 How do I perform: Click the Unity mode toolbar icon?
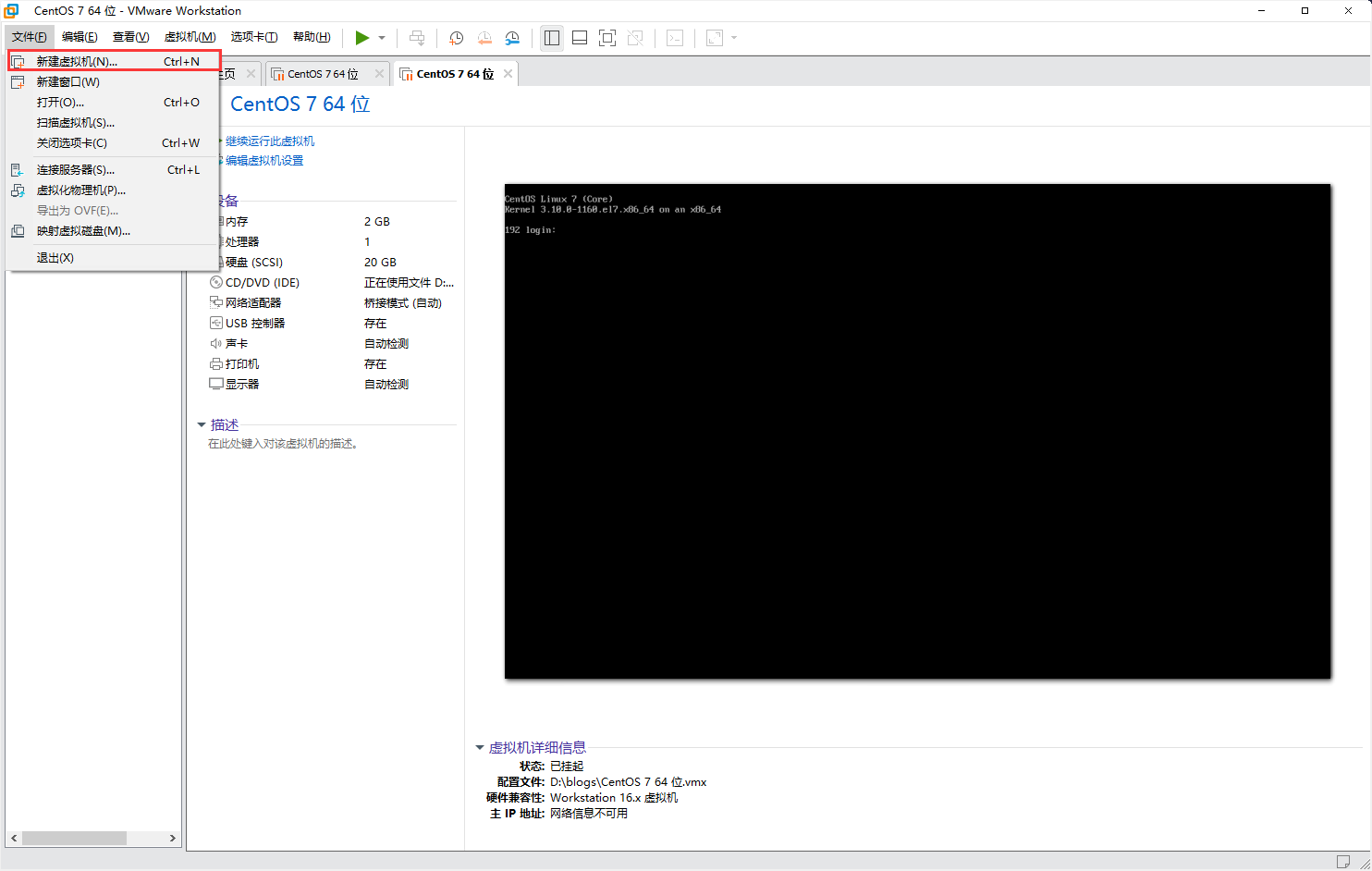point(635,38)
